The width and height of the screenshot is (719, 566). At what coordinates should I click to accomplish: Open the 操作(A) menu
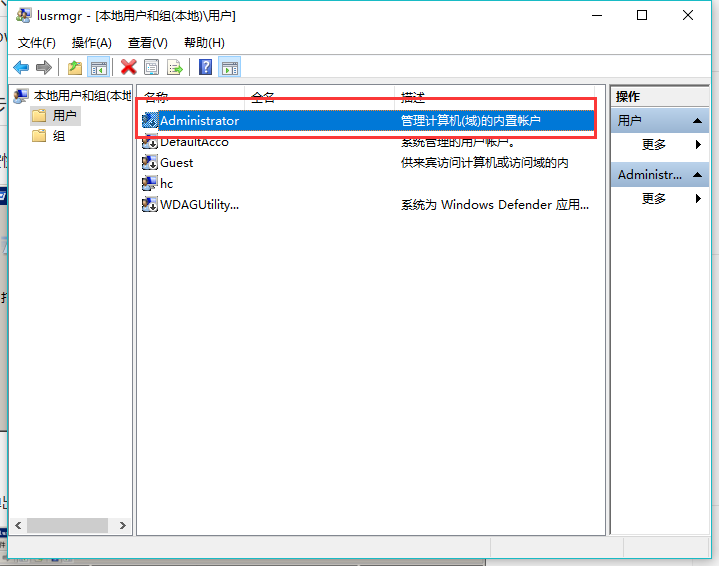point(92,43)
